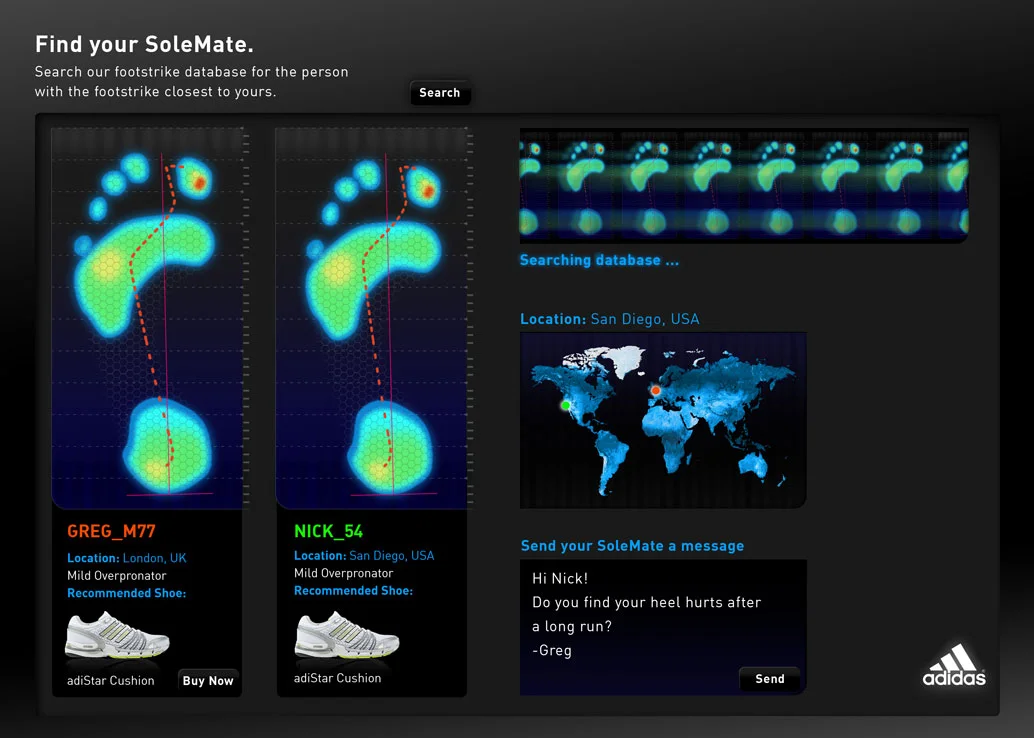Image resolution: width=1034 pixels, height=738 pixels.
Task: Open GREG_M77's footstrike pressure map
Action: coord(148,318)
